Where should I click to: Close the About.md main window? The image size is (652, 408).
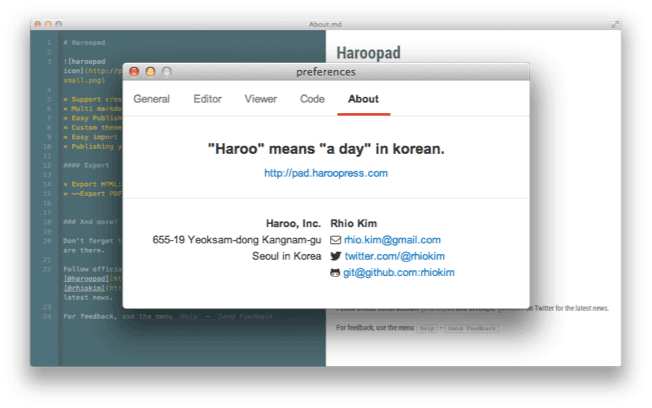(37, 22)
